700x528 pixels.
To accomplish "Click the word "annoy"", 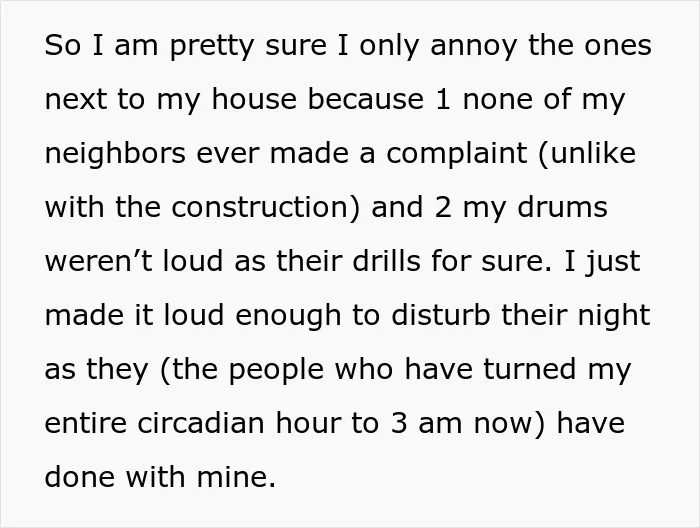I will click(473, 47).
